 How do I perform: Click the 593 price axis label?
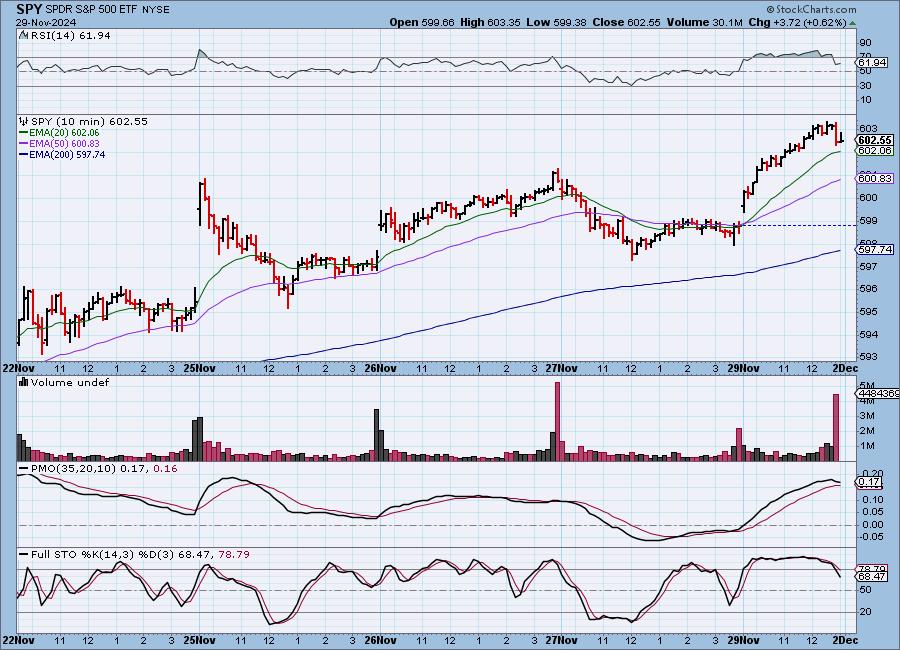pyautogui.click(x=868, y=357)
